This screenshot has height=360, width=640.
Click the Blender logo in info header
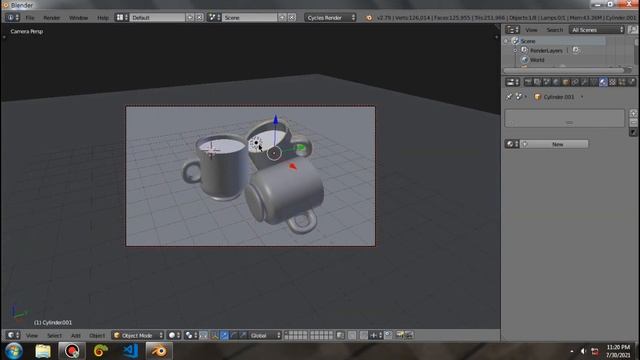pyautogui.click(x=369, y=18)
